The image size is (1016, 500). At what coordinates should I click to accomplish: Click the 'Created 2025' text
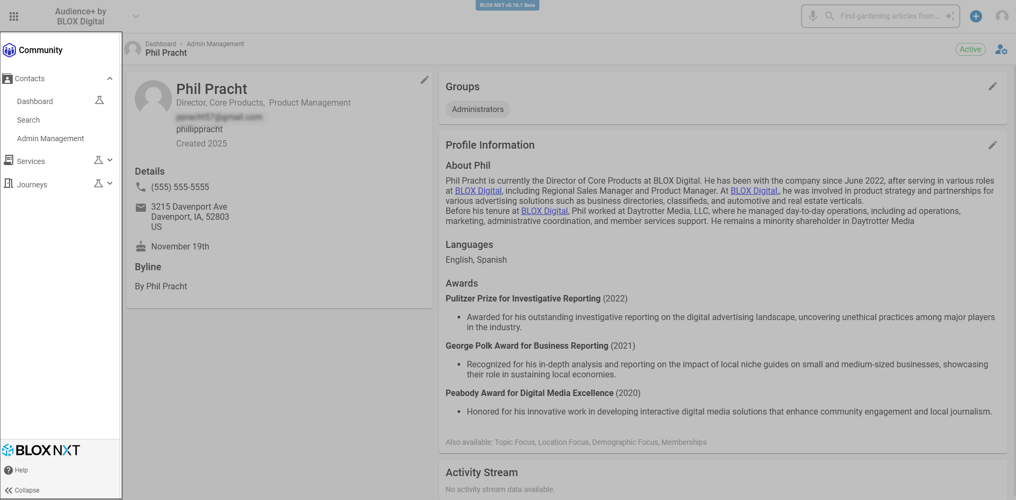click(x=202, y=144)
